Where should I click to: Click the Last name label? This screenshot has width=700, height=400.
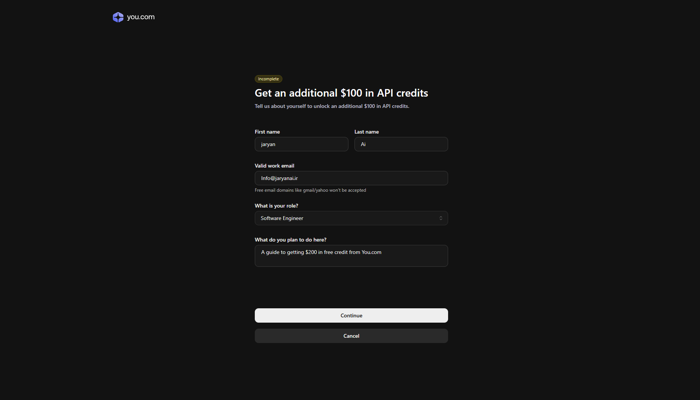(x=367, y=132)
